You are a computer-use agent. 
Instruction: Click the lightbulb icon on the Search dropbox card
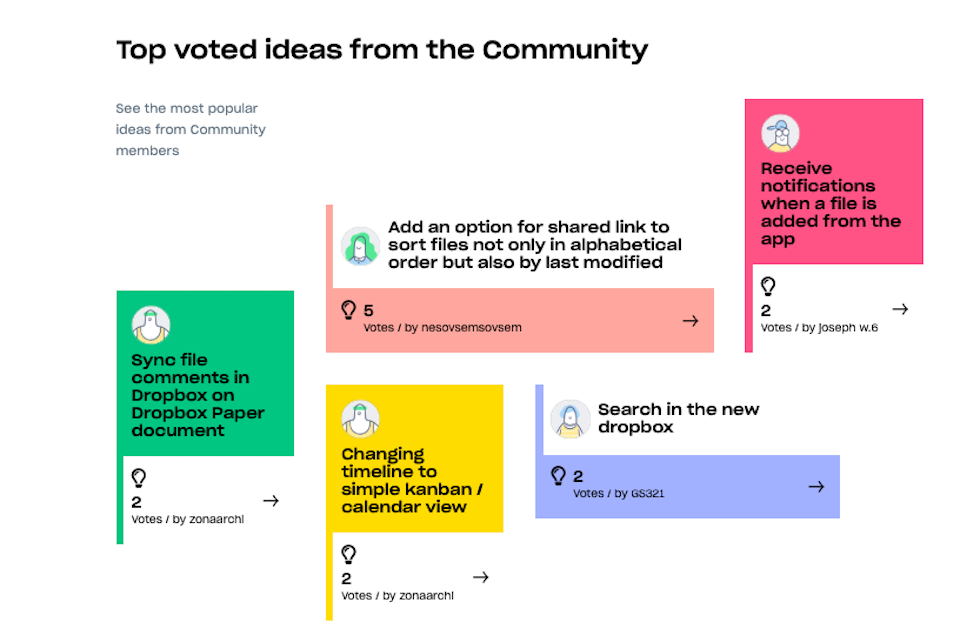coord(559,476)
